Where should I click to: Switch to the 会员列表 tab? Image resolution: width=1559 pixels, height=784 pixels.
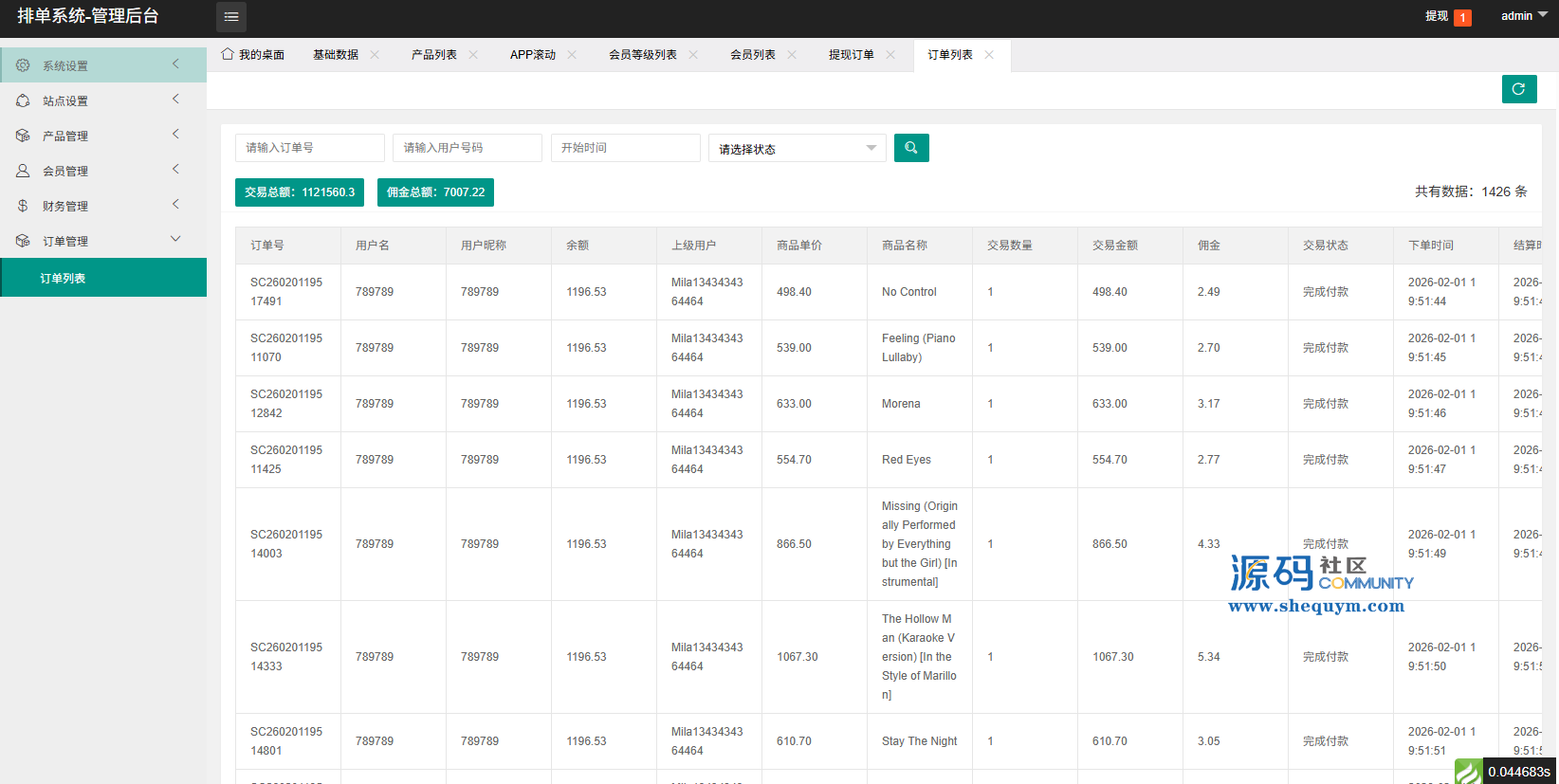(752, 55)
